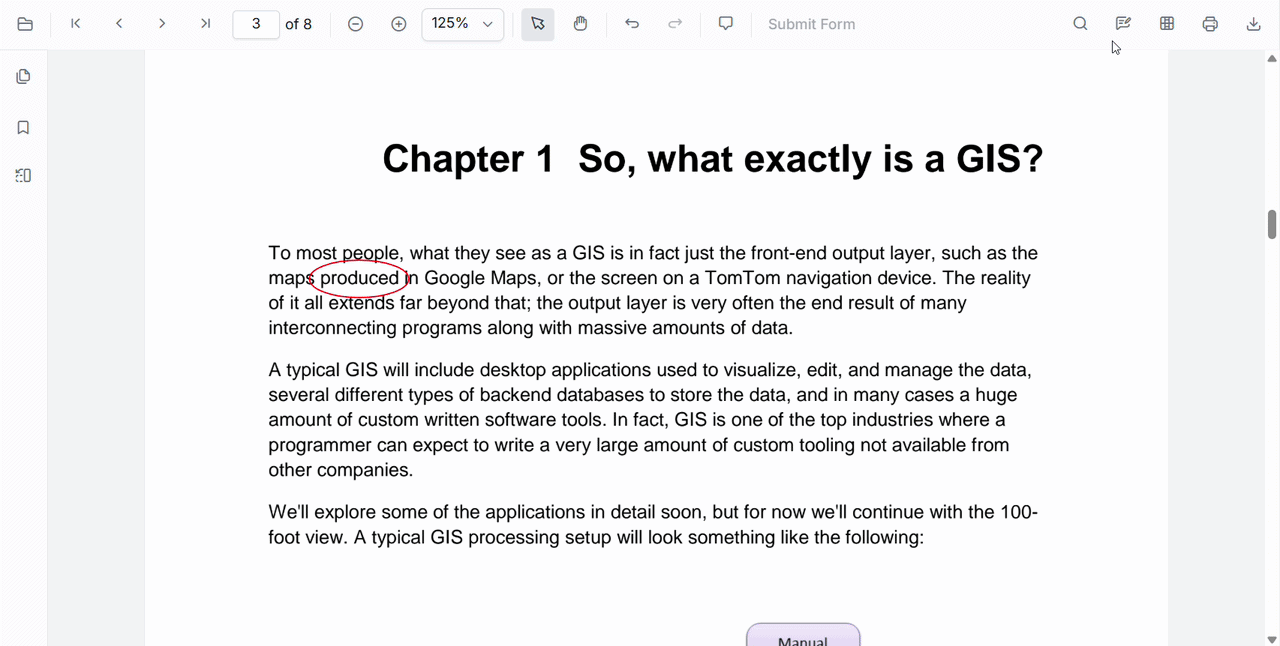1280x646 pixels.
Task: Open search with the magnifier icon
Action: point(1080,24)
